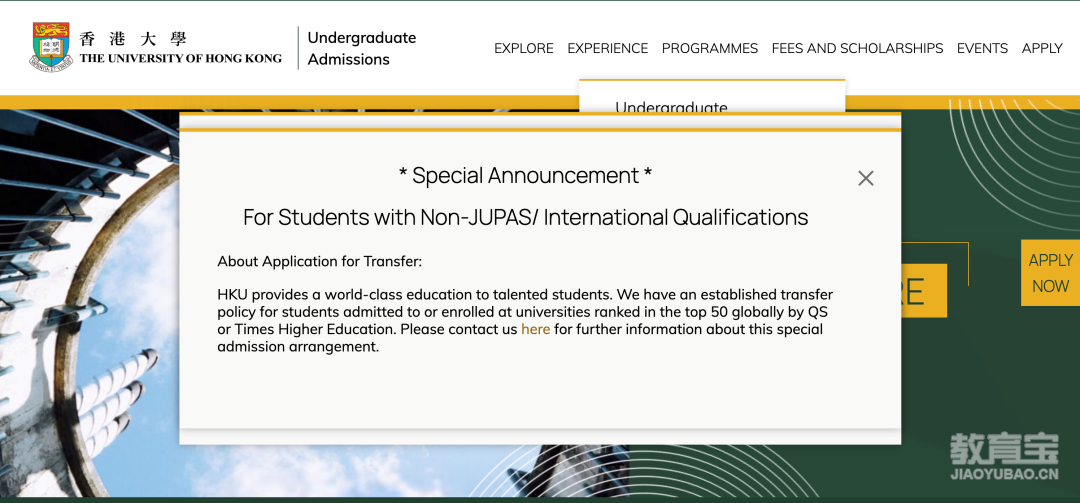Open FEES AND SCHOLARSHIPS menu

[x=857, y=48]
